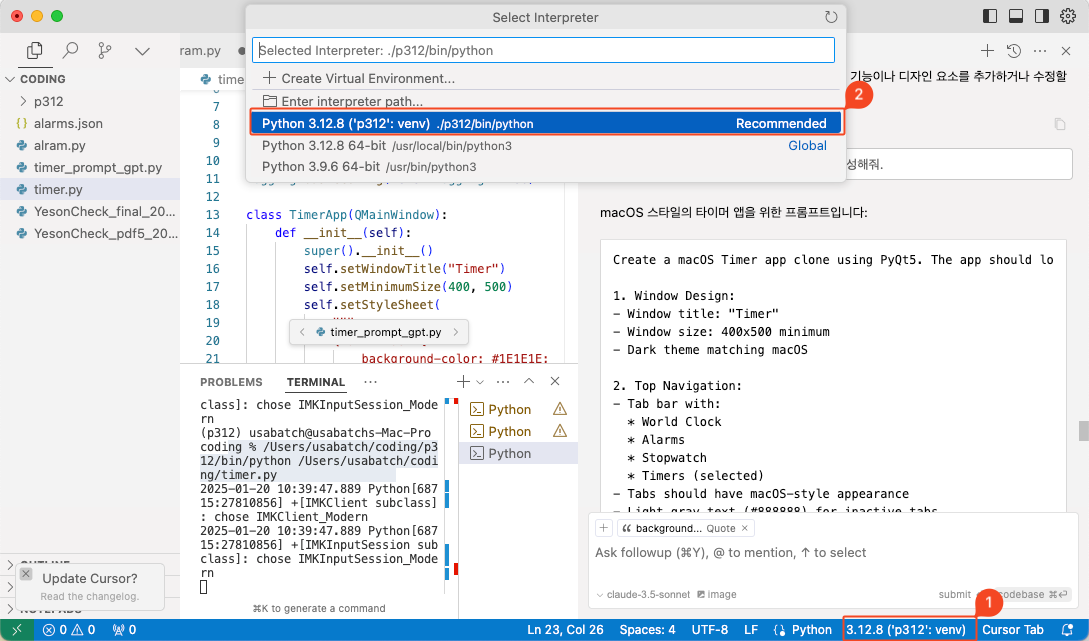The width and height of the screenshot is (1089, 641).
Task: Dismiss the Update Cursor notification
Action: [x=26, y=574]
